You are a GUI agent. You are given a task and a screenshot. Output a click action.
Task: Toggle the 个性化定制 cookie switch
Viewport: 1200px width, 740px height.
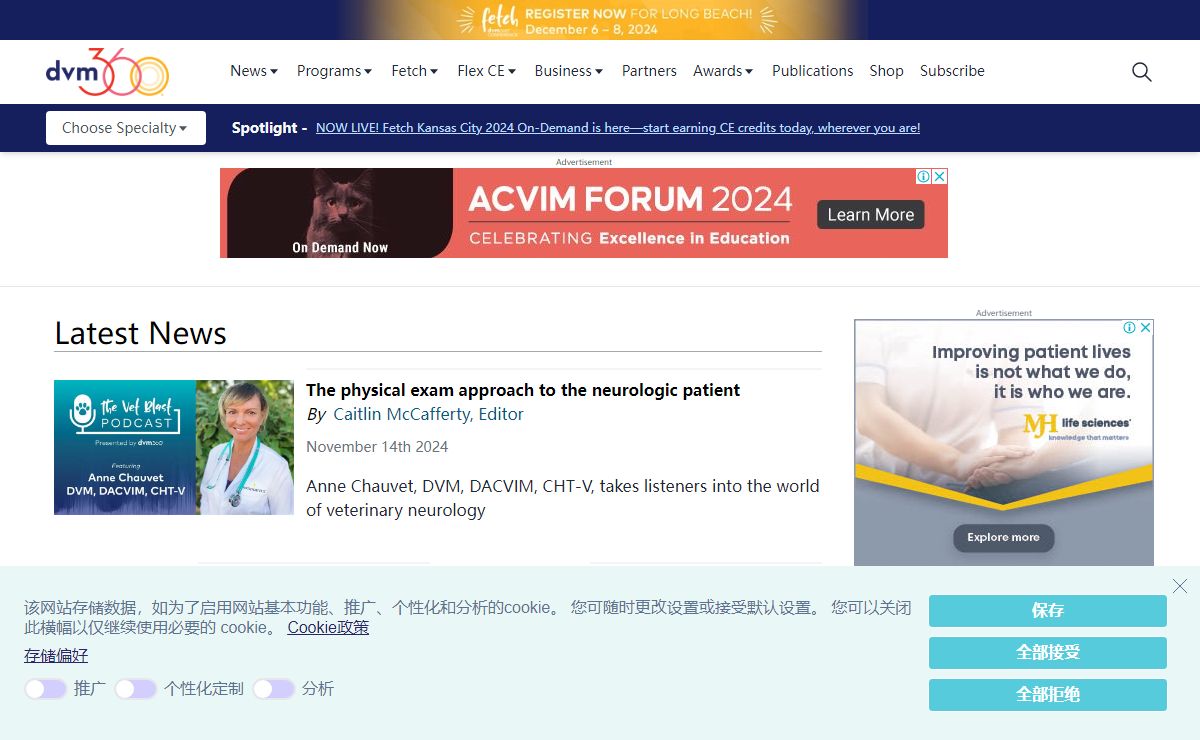click(136, 689)
